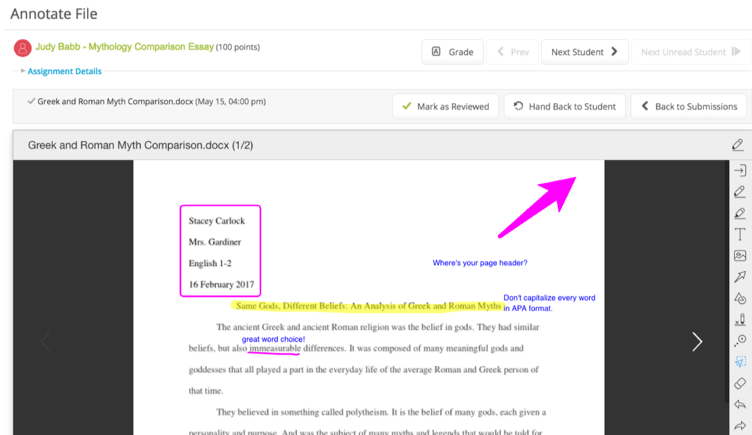Click the edit pencil icon in document header
The width and height of the screenshot is (752, 435).
tap(737, 145)
